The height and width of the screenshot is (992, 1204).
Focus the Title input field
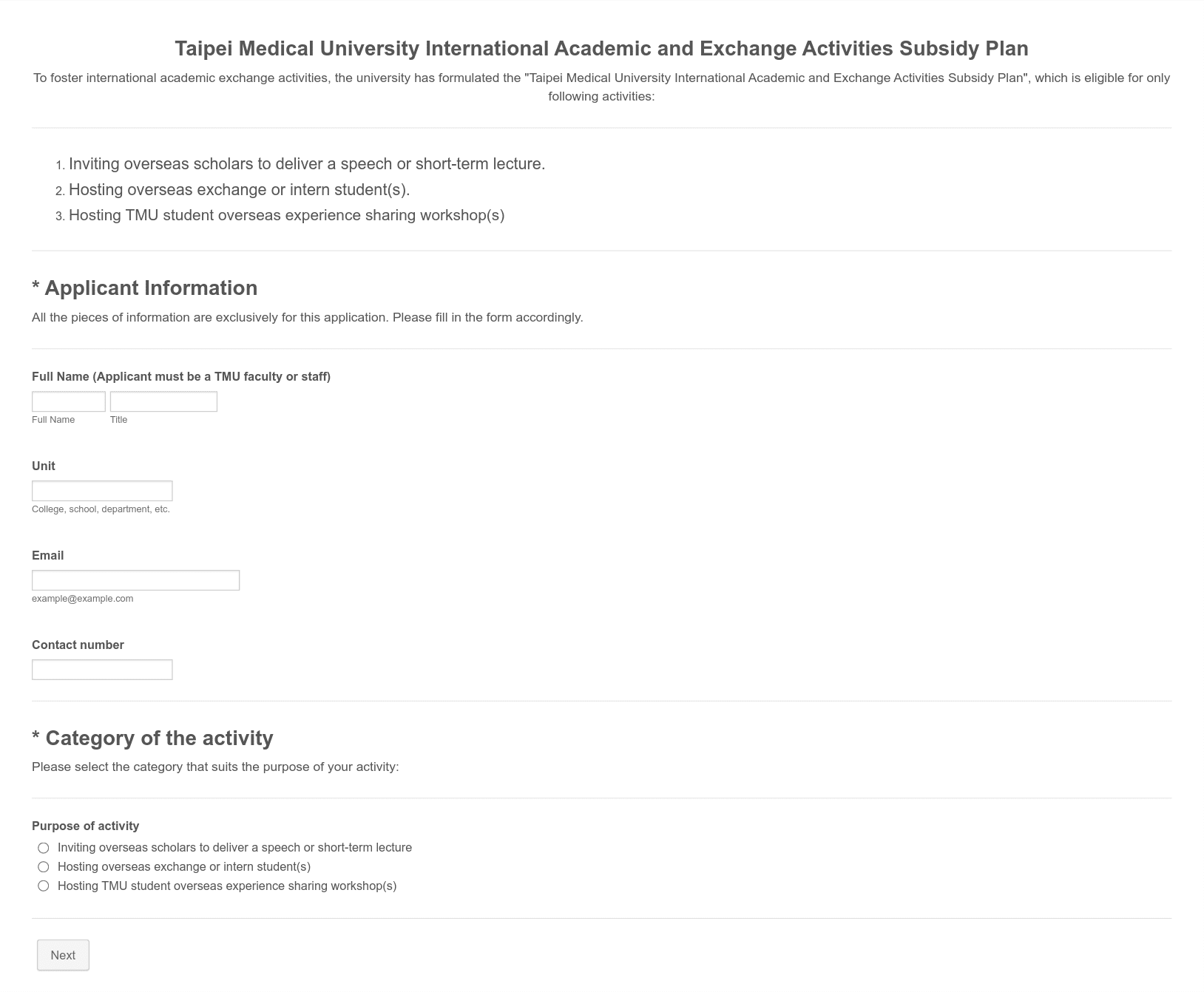point(163,401)
